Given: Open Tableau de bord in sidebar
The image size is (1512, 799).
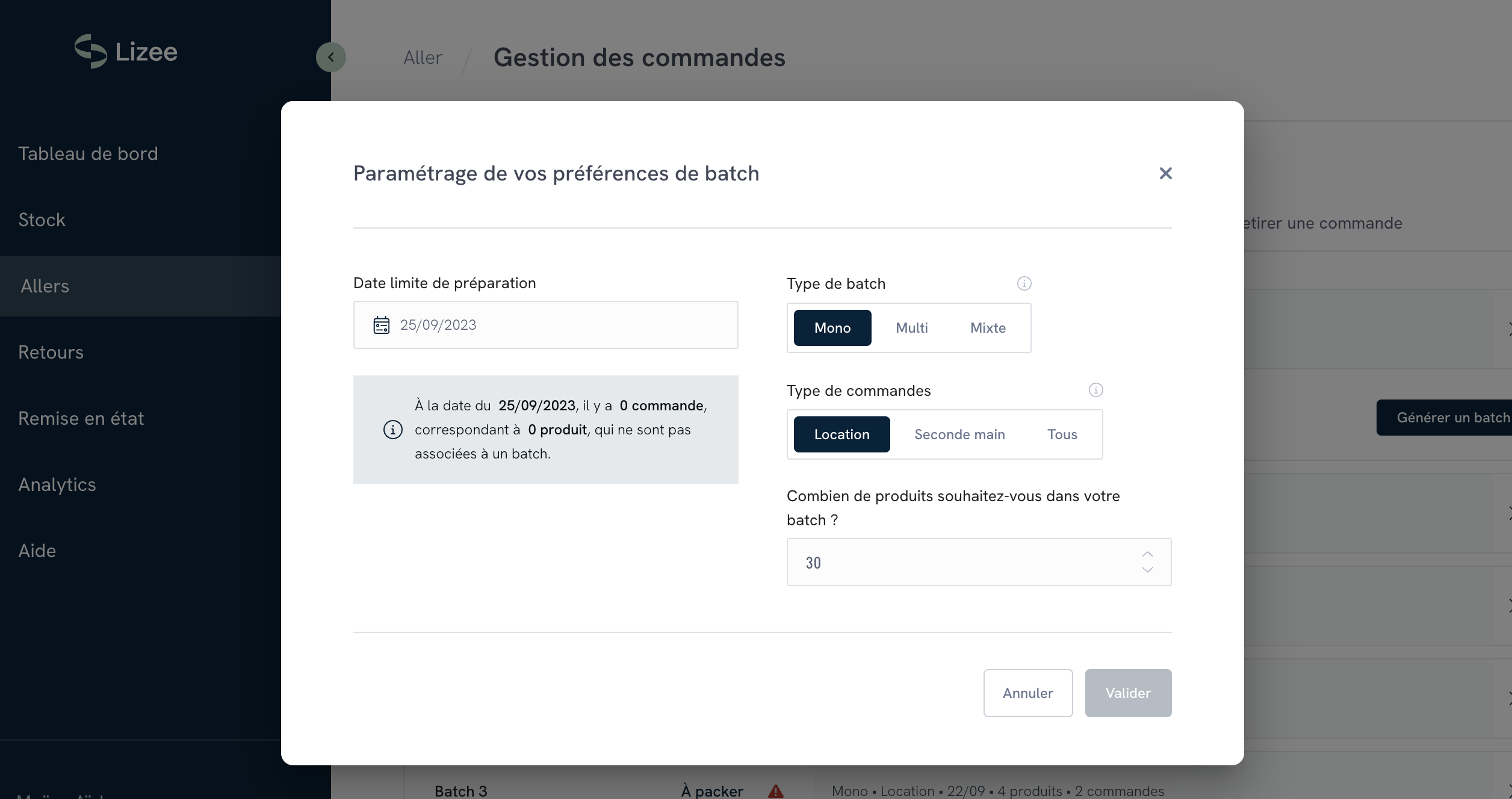Looking at the screenshot, I should click(x=88, y=153).
